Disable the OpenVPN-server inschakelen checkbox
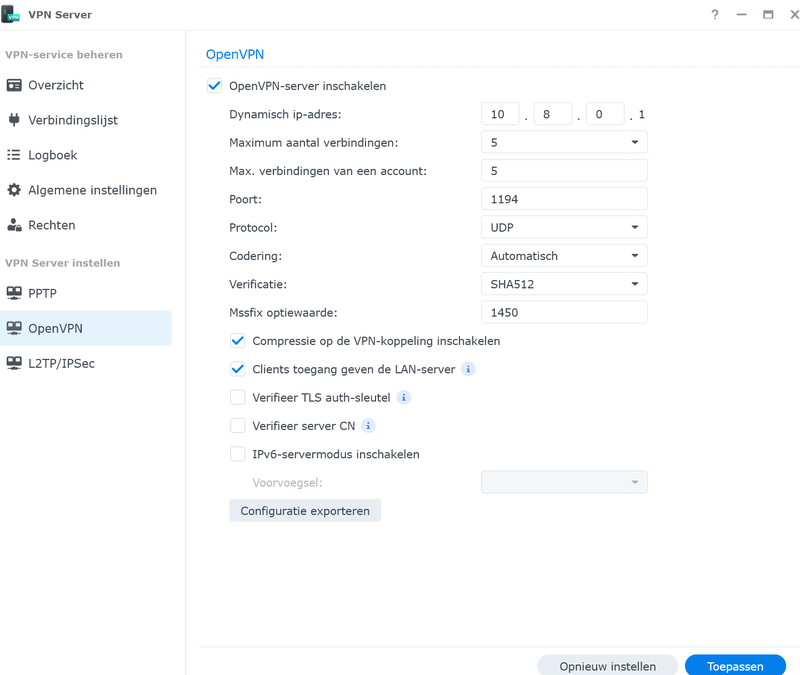Image resolution: width=800 pixels, height=675 pixels. pyautogui.click(x=214, y=86)
